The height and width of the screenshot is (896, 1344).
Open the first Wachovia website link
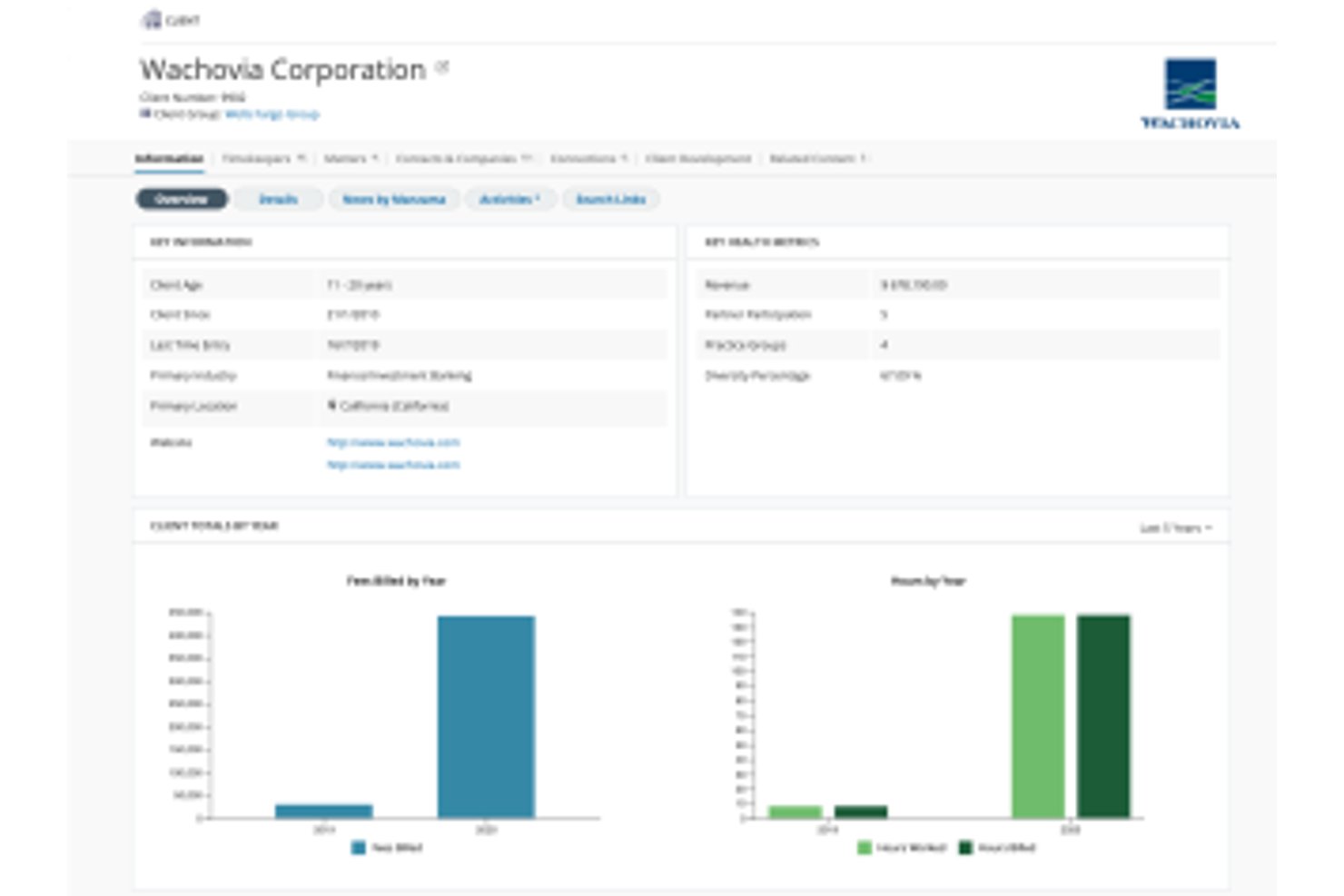393,442
